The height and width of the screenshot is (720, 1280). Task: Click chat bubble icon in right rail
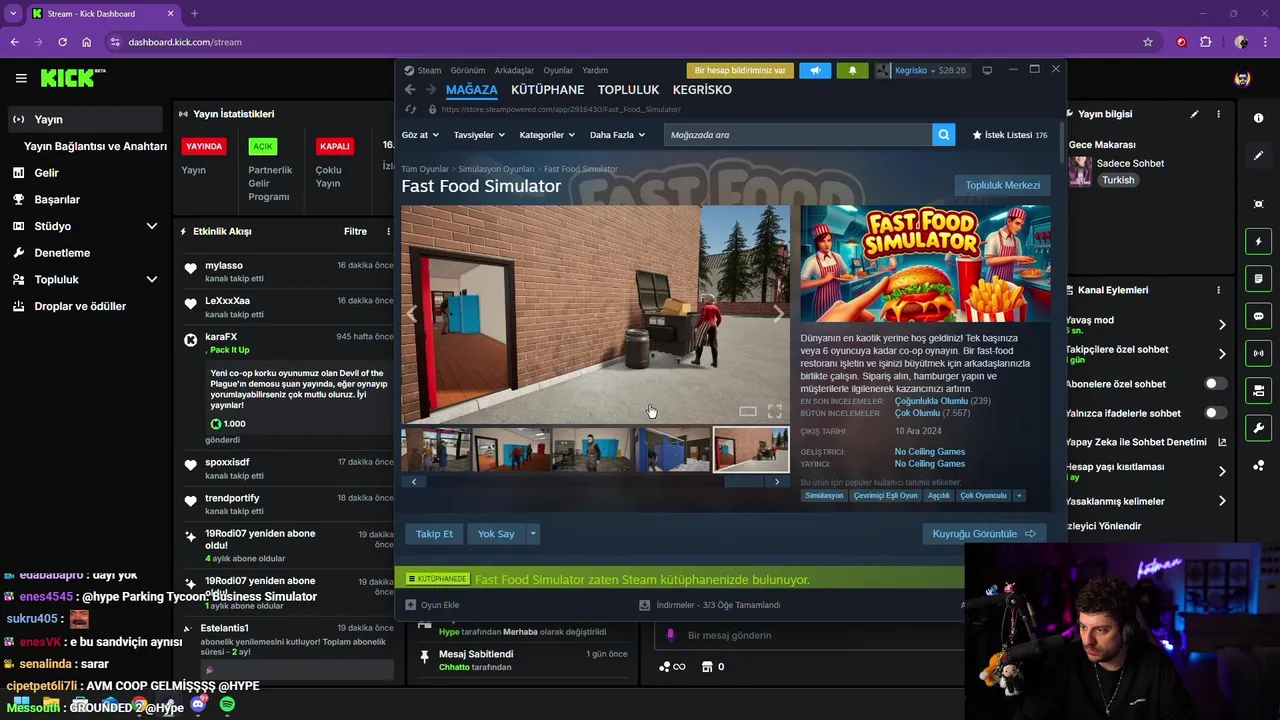point(1258,316)
